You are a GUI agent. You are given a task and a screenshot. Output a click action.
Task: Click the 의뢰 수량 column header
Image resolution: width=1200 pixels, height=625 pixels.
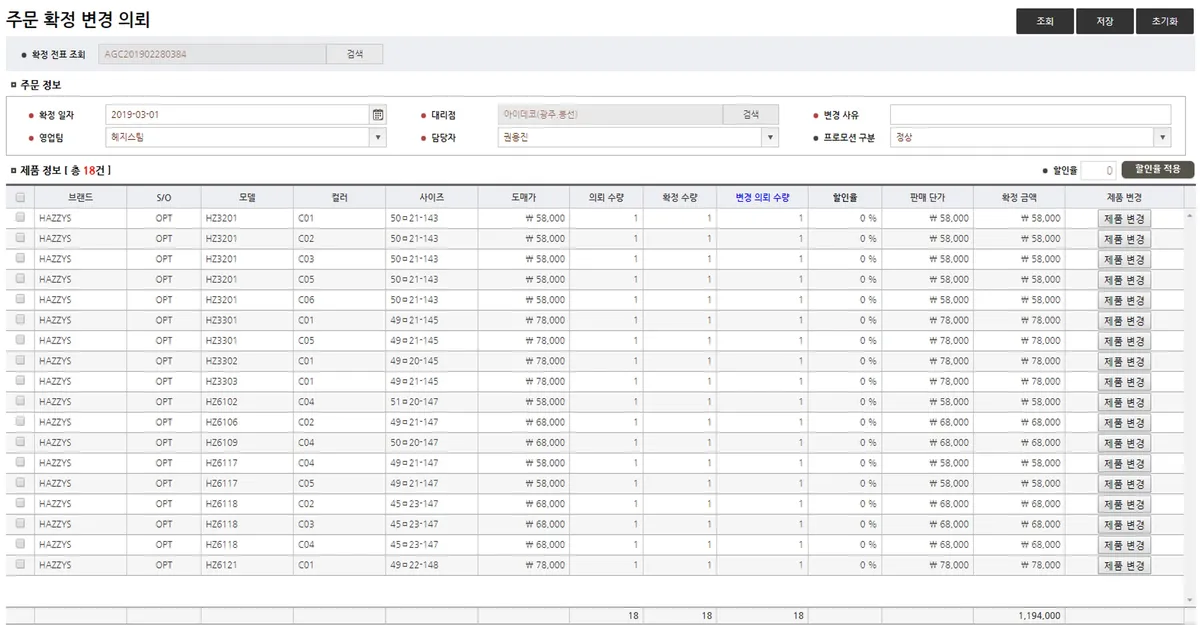click(607, 198)
